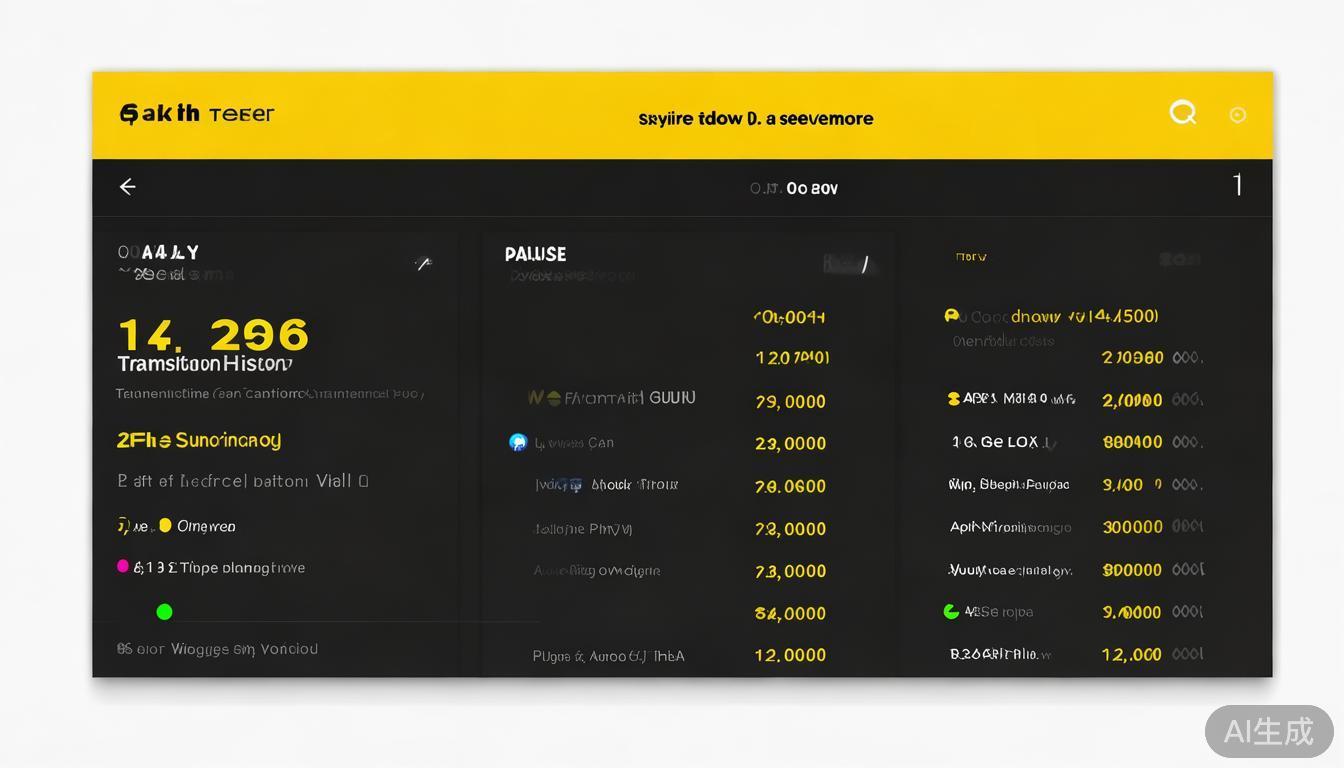1344x768 pixels.
Task: Go back using the left arrow
Action: 128,187
